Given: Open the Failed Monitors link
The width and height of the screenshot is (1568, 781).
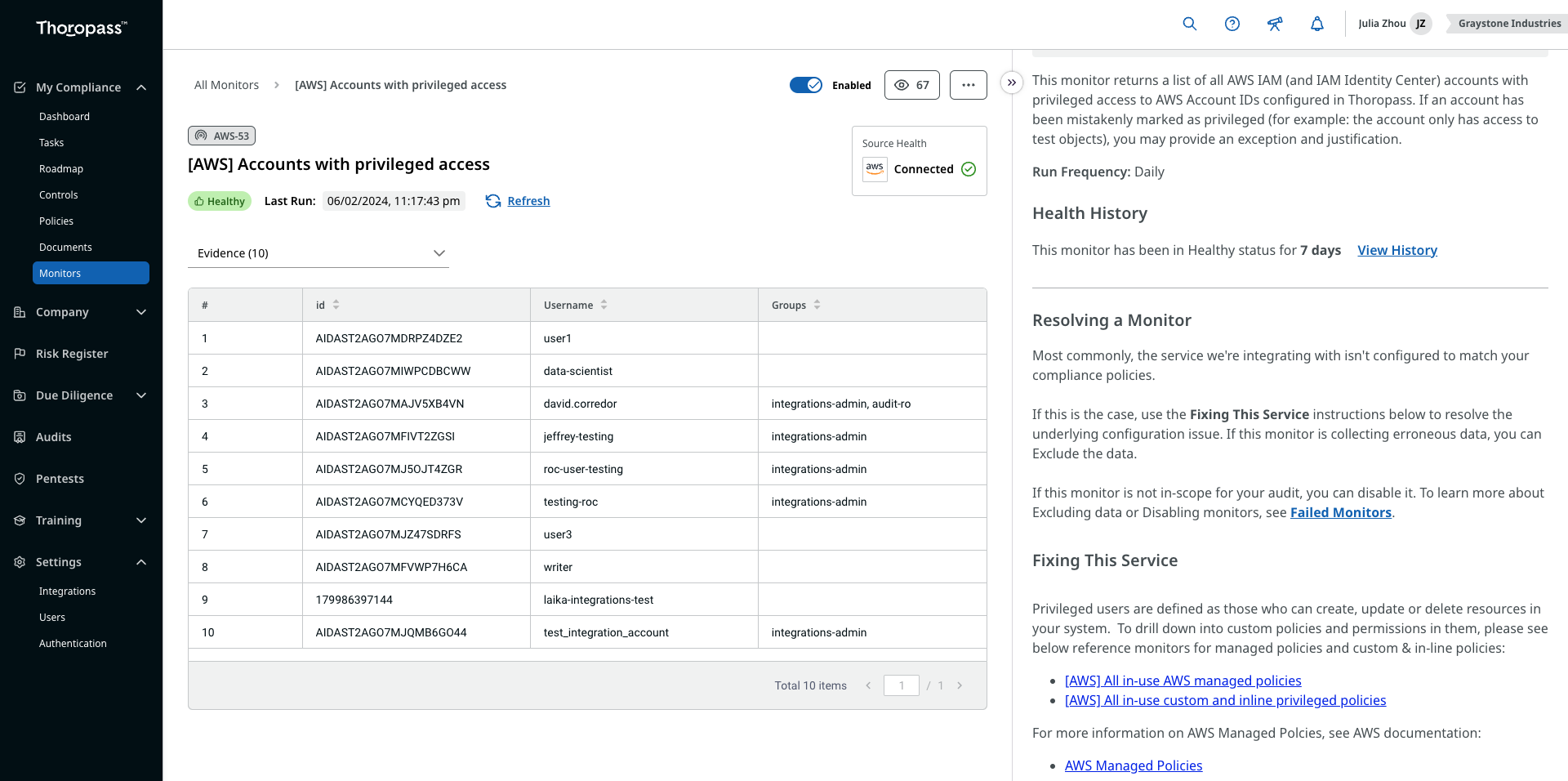Looking at the screenshot, I should pyautogui.click(x=1341, y=512).
